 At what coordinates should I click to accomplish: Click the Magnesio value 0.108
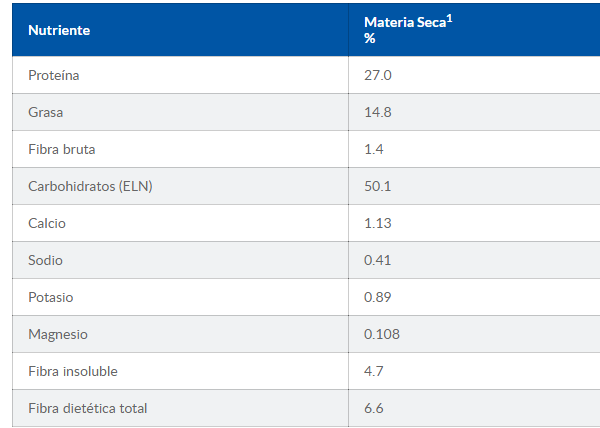pos(381,334)
